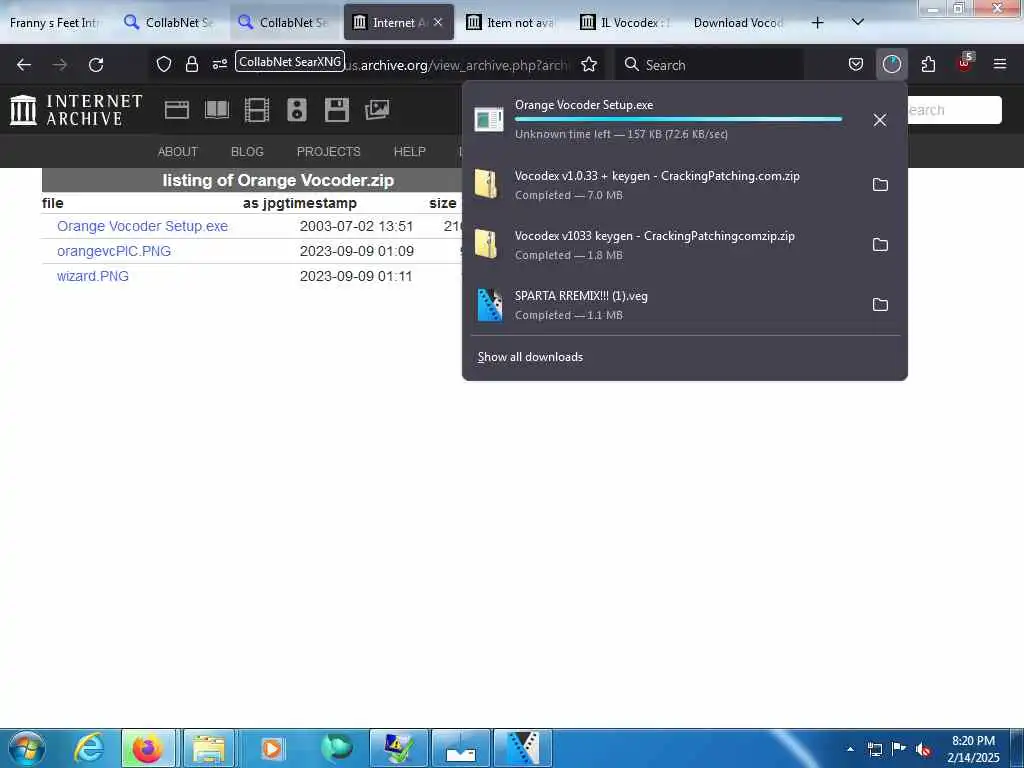The image size is (1024, 768).
Task: Open site permissions icon in address bar
Action: coord(219,64)
